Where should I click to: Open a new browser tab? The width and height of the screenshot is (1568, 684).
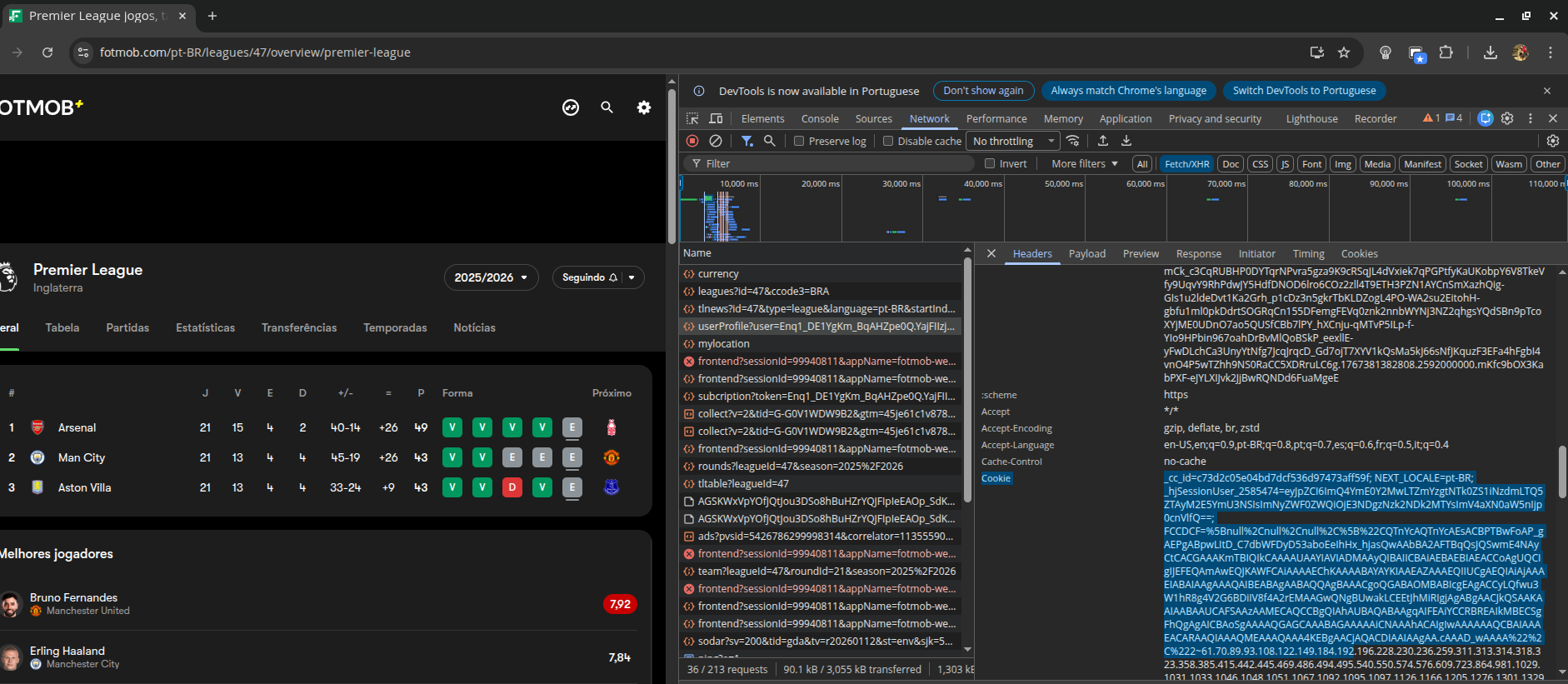(x=212, y=16)
